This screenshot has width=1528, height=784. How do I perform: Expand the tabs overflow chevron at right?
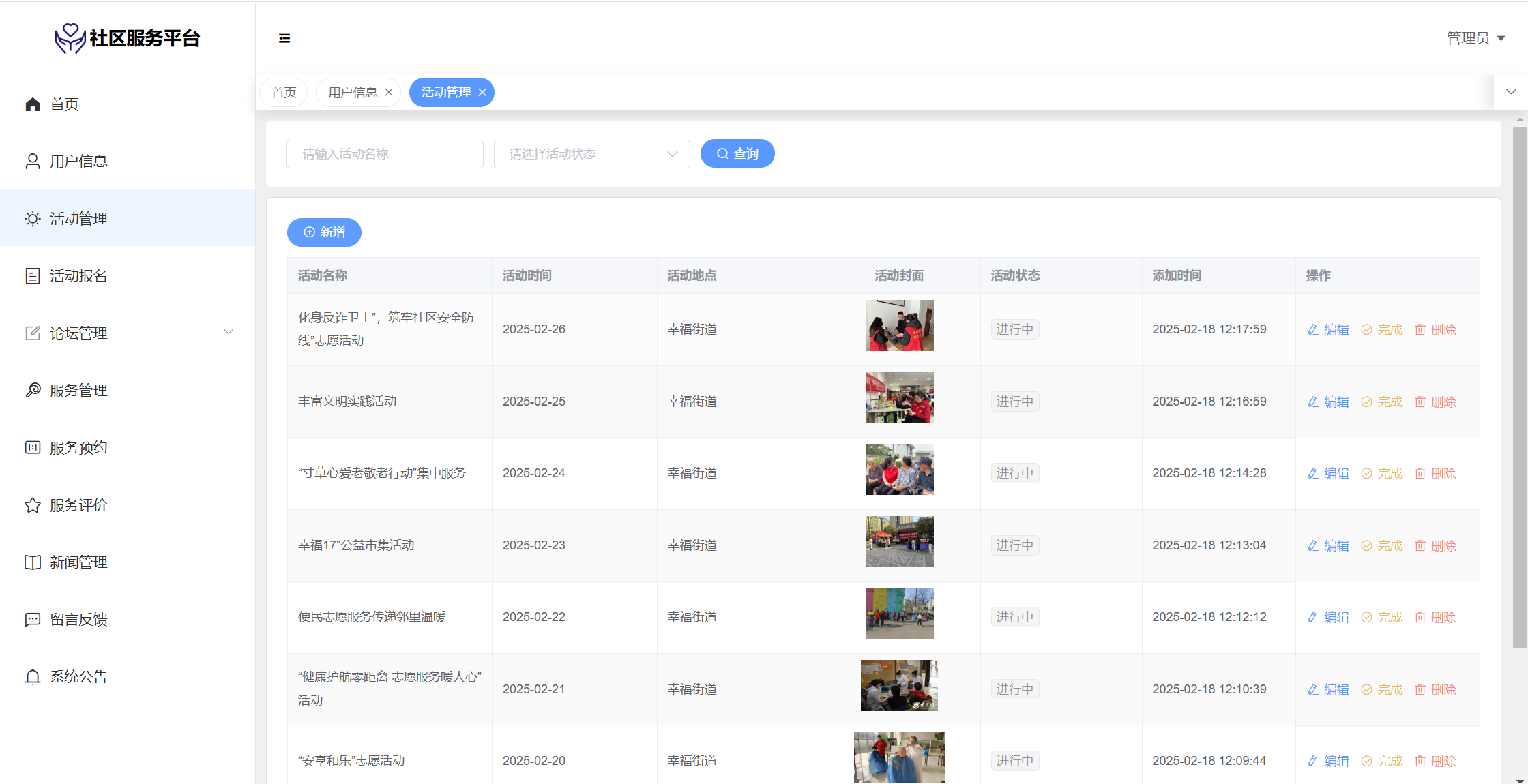point(1511,92)
